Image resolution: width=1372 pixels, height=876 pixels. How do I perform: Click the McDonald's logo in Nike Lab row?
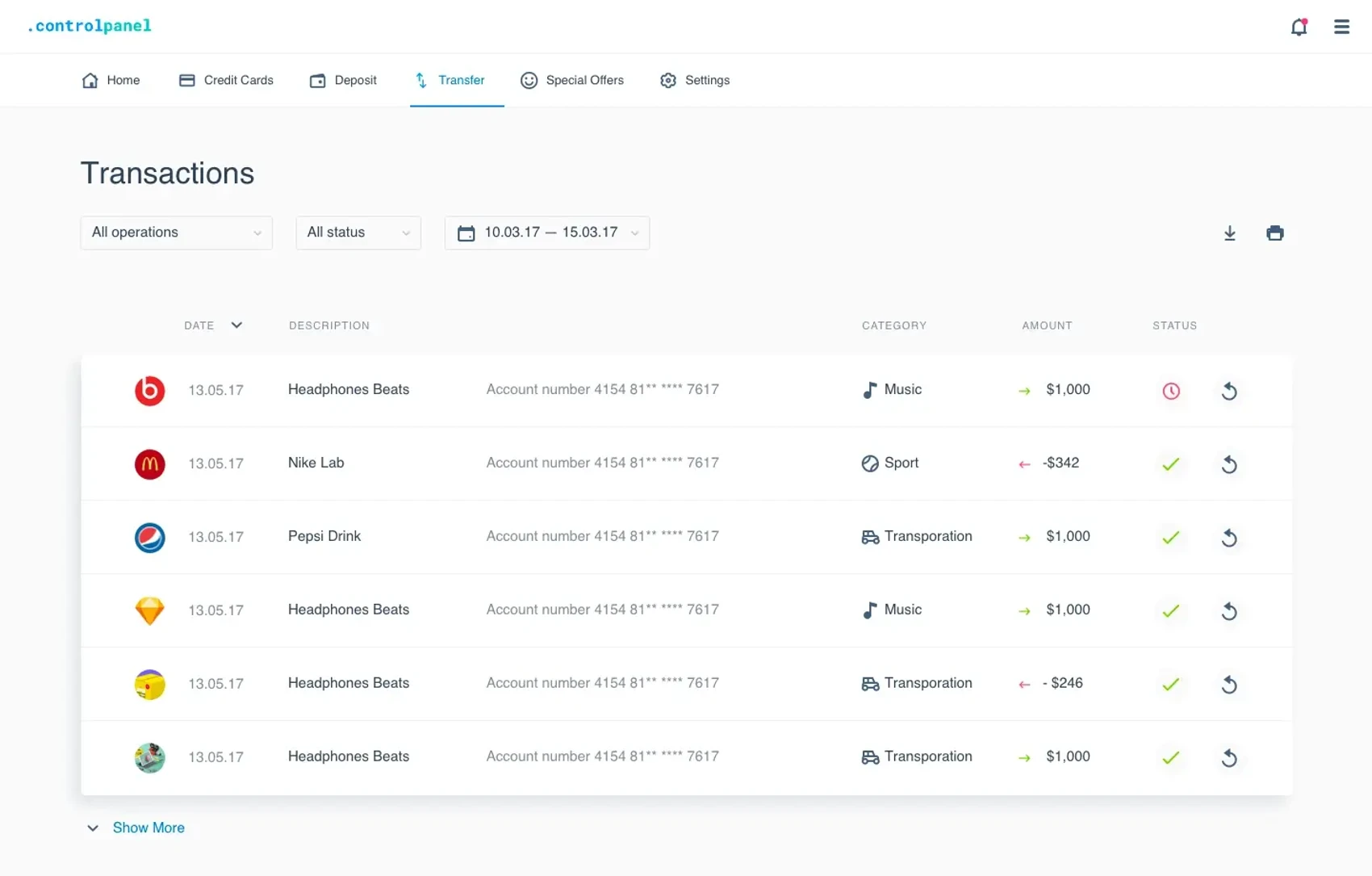tap(149, 464)
